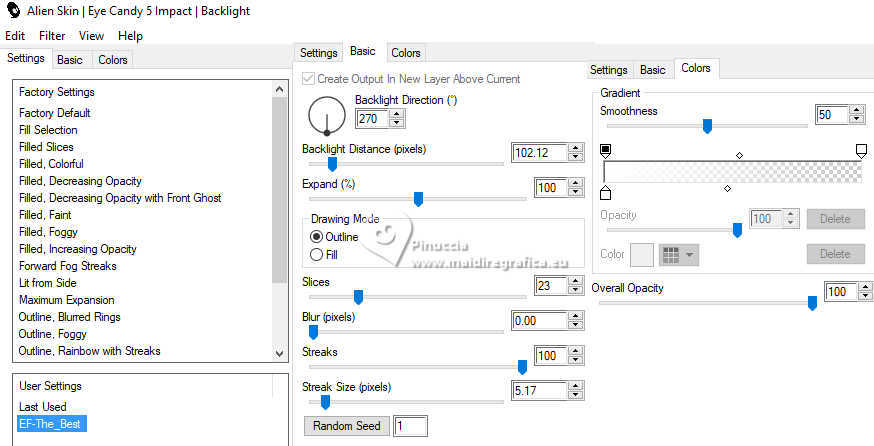874x446 pixels.
Task: Click the backlight direction dial
Action: point(326,117)
